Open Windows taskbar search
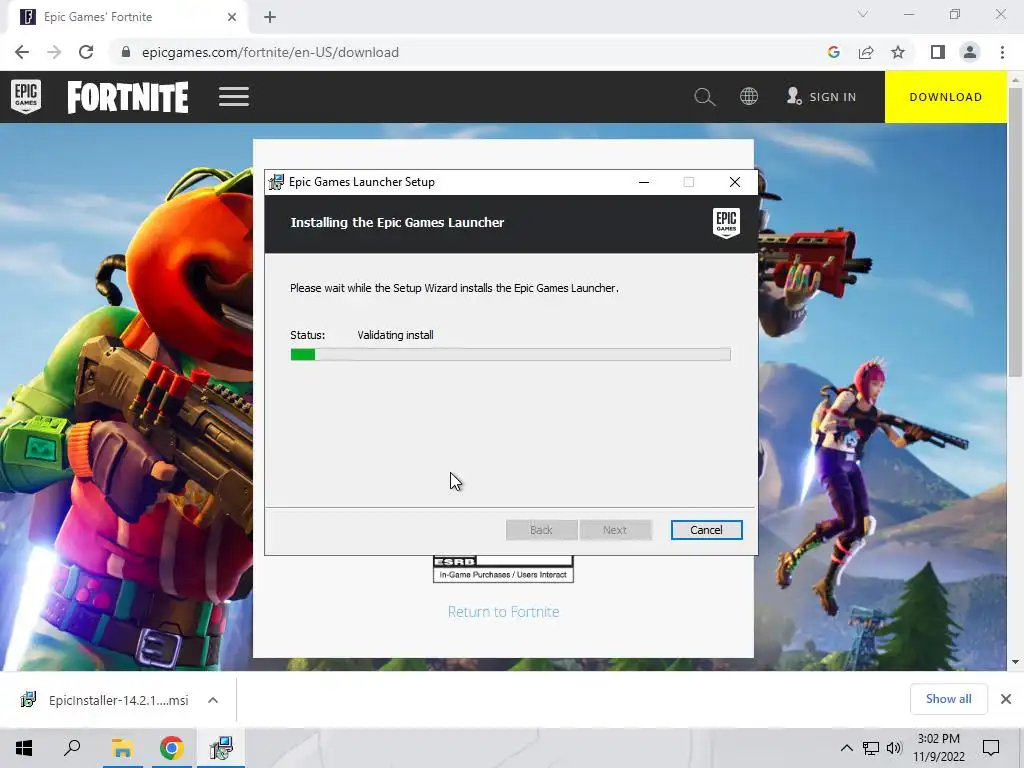 (x=72, y=748)
